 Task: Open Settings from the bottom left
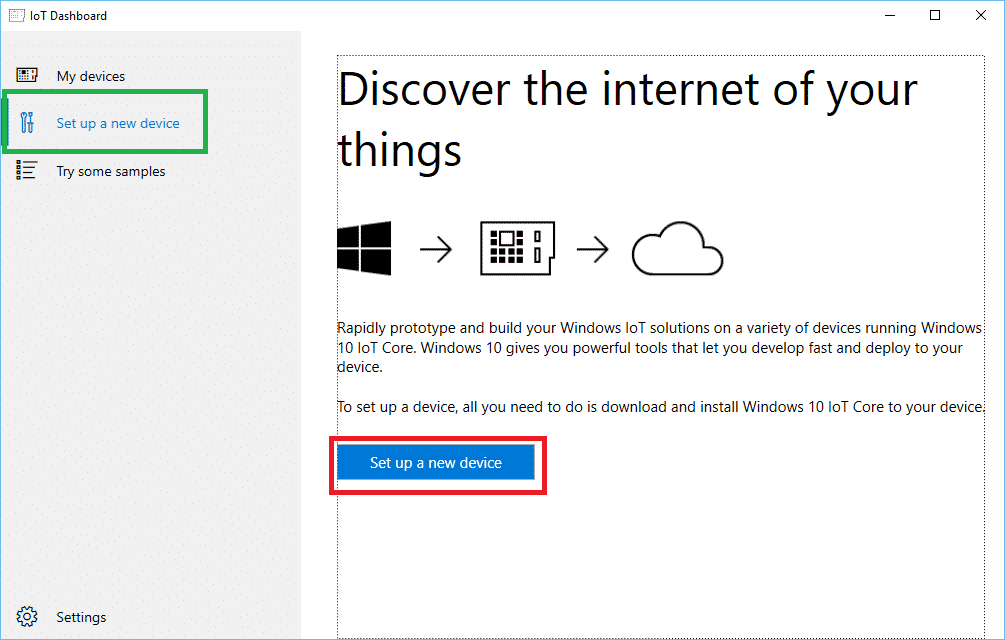click(x=81, y=616)
